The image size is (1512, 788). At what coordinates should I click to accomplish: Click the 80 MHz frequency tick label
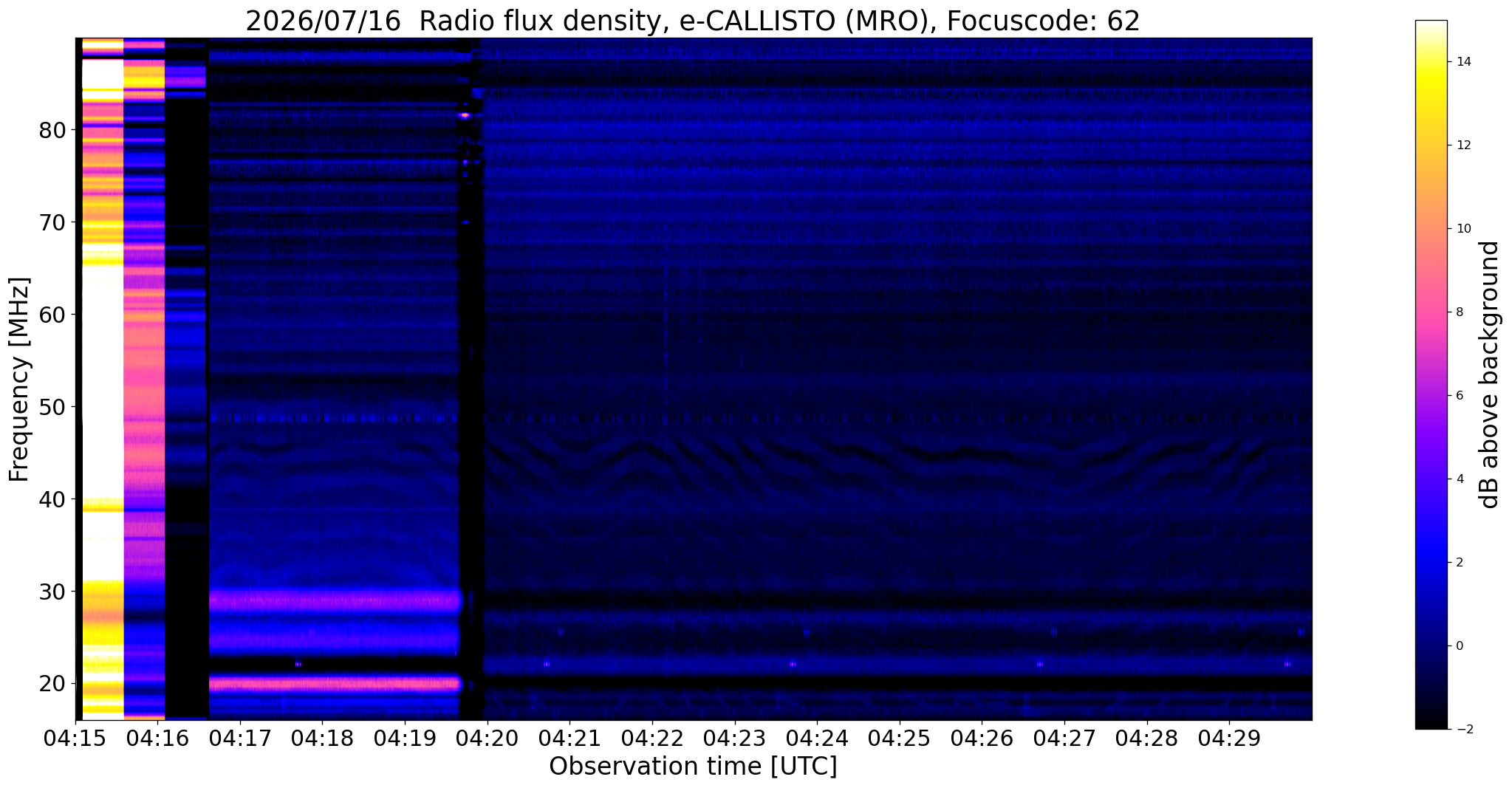[52, 130]
